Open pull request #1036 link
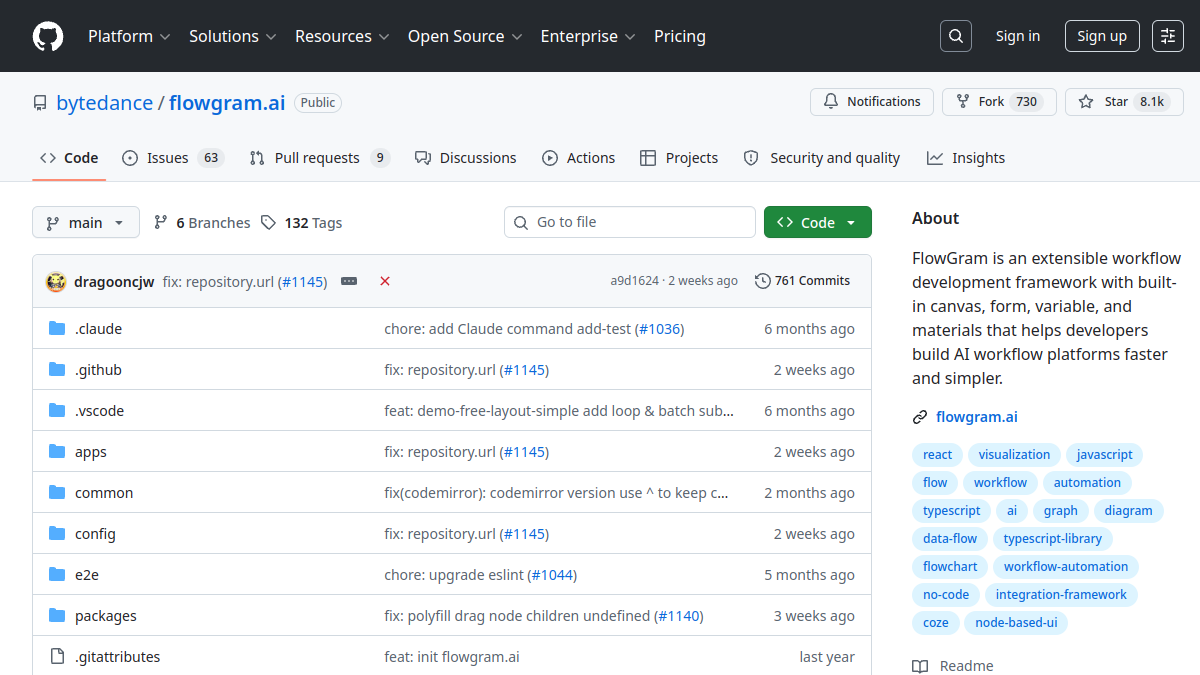Image resolution: width=1200 pixels, height=675 pixels. pyautogui.click(x=659, y=329)
